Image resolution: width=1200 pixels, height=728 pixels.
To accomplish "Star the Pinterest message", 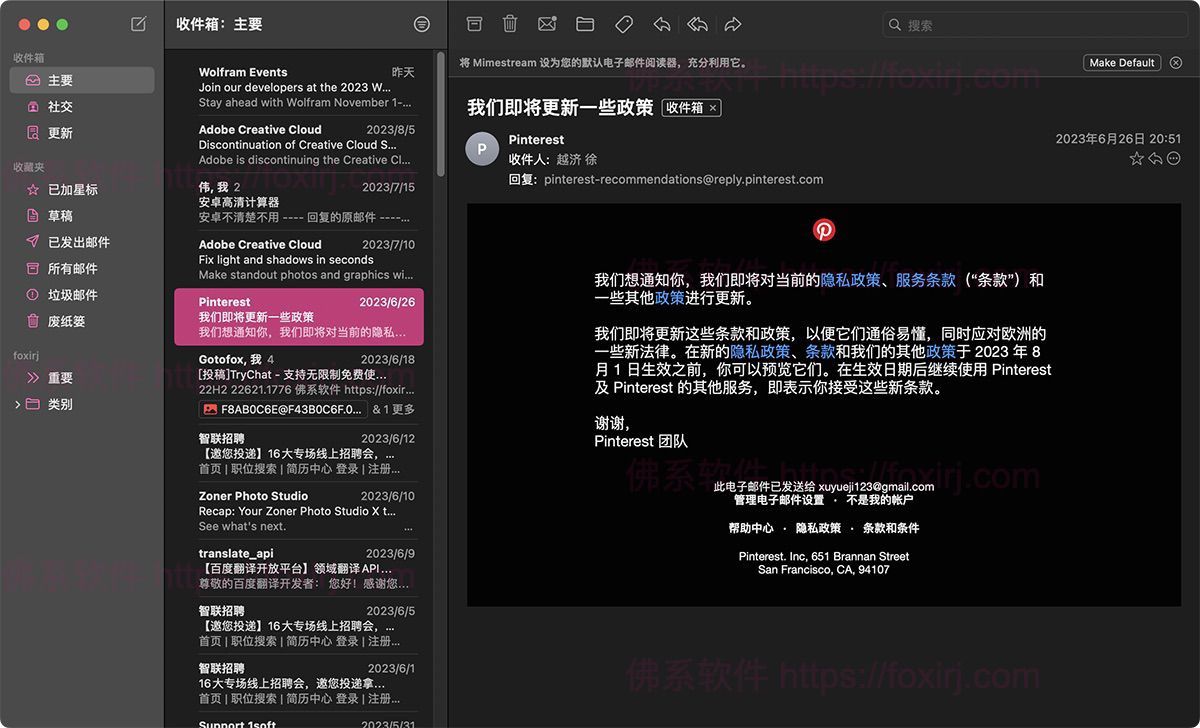I will point(1137,158).
